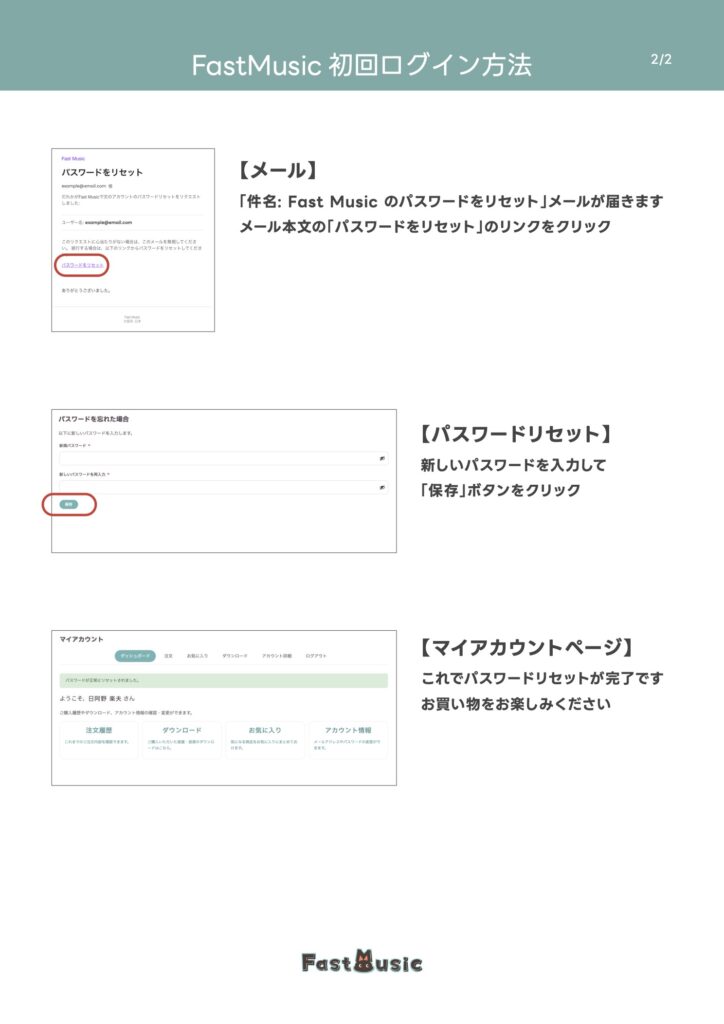Toggle visibility eye in the re-enter password field
The width and height of the screenshot is (724, 1024).
[383, 487]
